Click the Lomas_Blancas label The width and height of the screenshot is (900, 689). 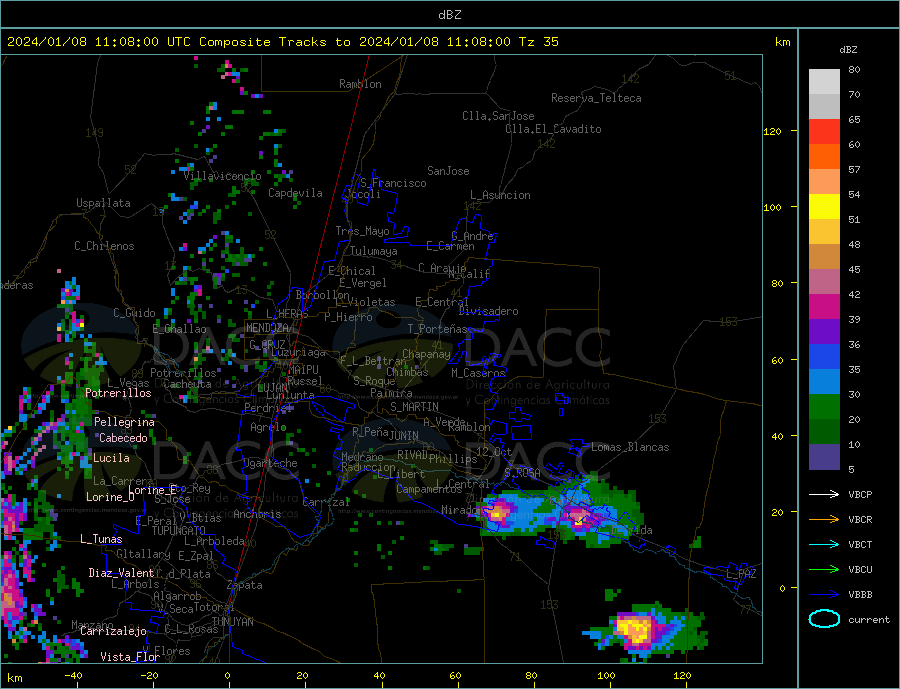coord(630,447)
